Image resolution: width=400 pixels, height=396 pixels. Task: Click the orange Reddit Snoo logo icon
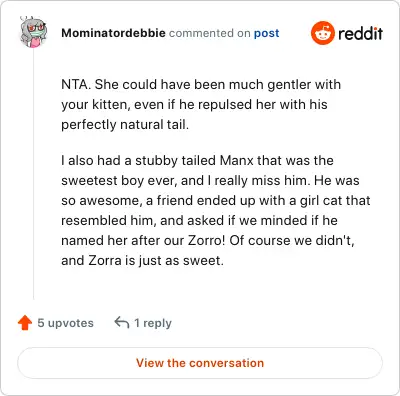point(323,33)
